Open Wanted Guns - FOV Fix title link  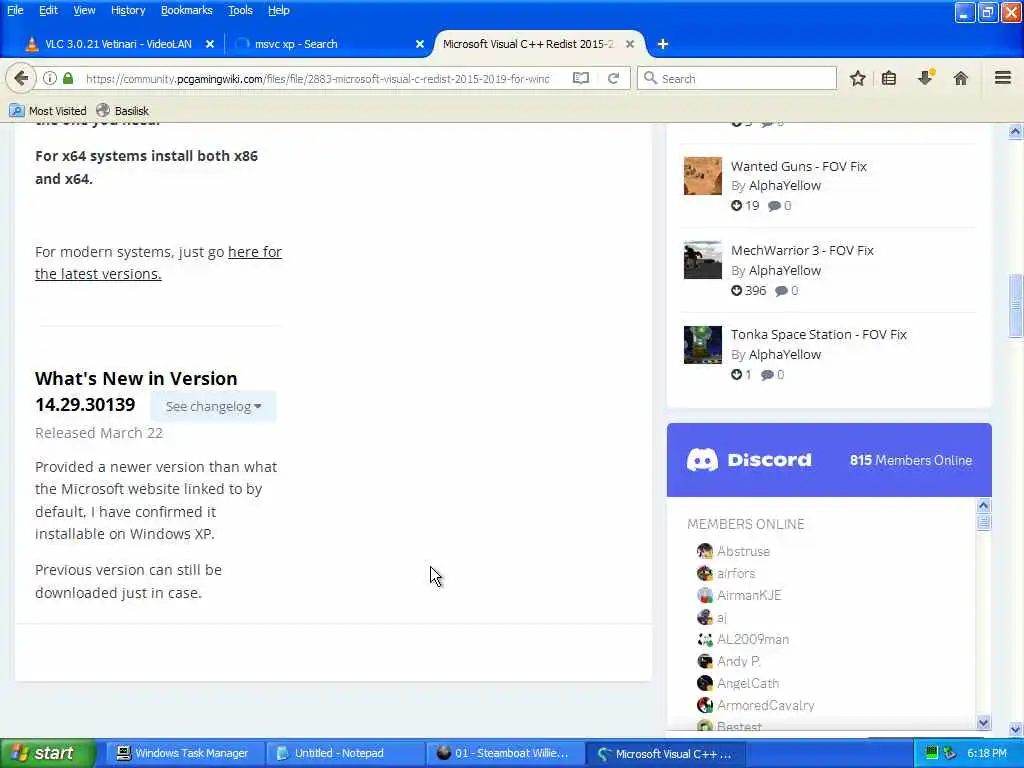(x=799, y=166)
